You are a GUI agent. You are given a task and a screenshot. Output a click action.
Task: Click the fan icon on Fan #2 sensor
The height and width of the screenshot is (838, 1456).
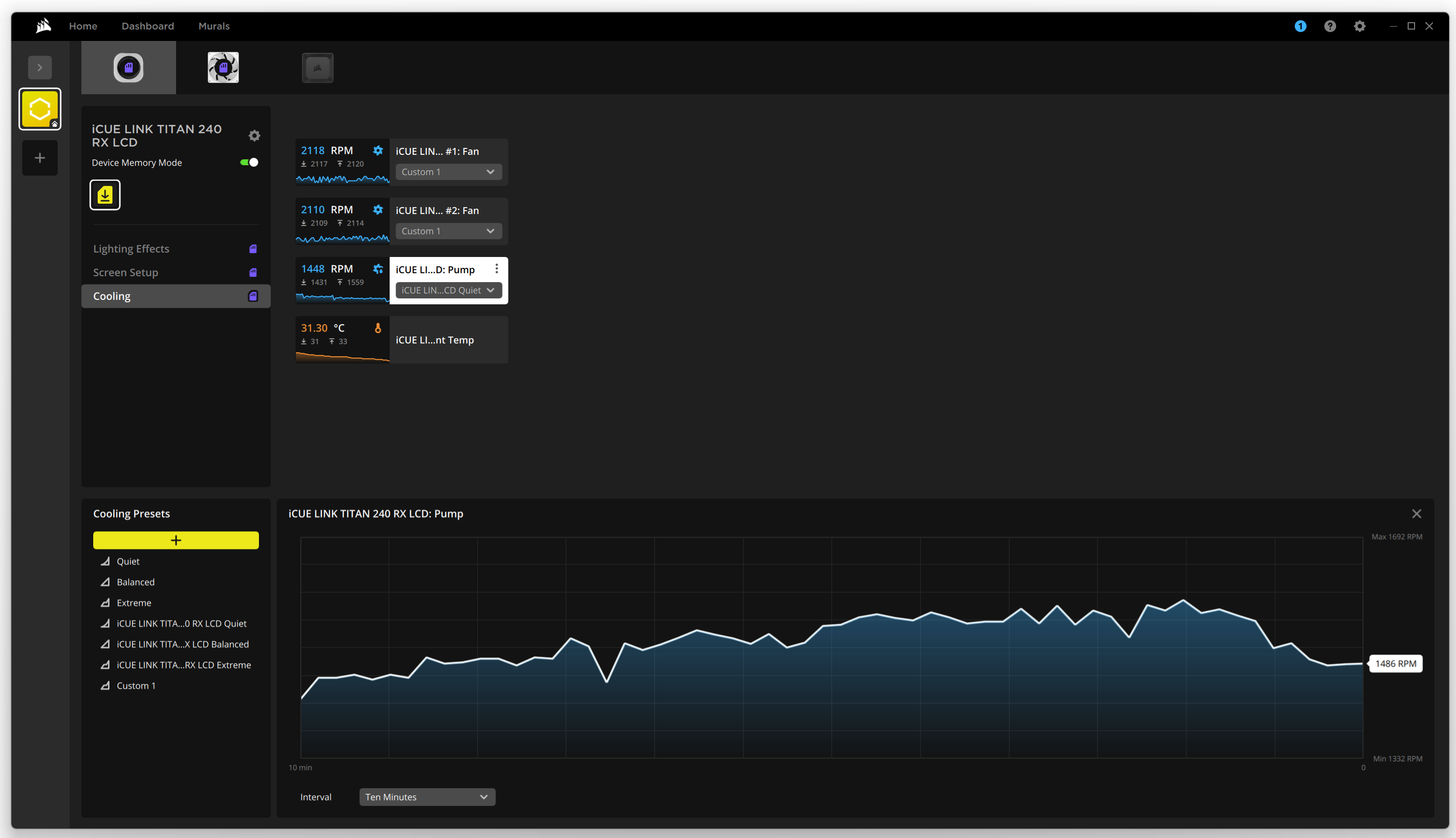[x=377, y=210]
